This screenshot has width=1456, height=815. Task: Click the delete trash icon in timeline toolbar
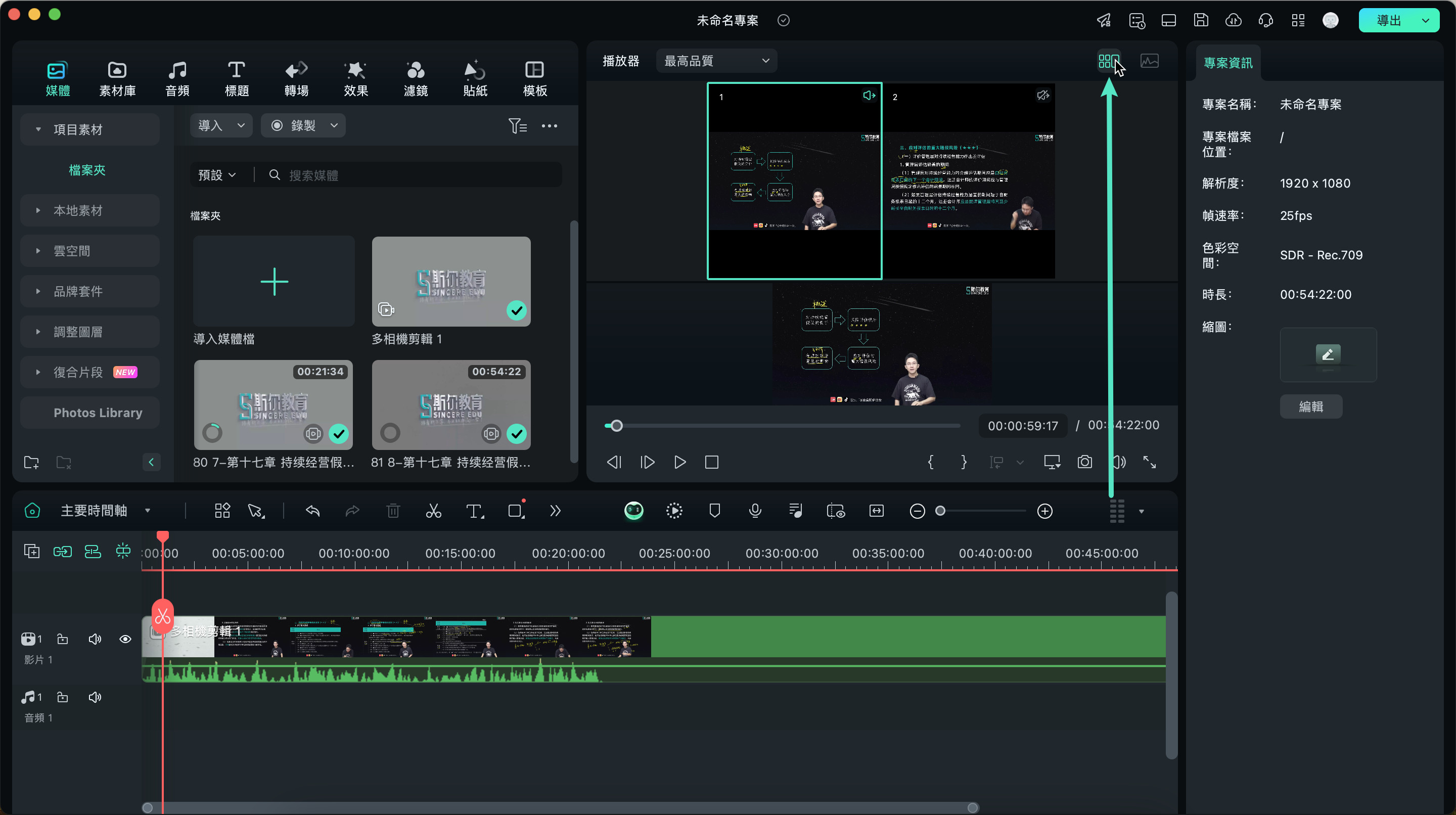pyautogui.click(x=393, y=511)
